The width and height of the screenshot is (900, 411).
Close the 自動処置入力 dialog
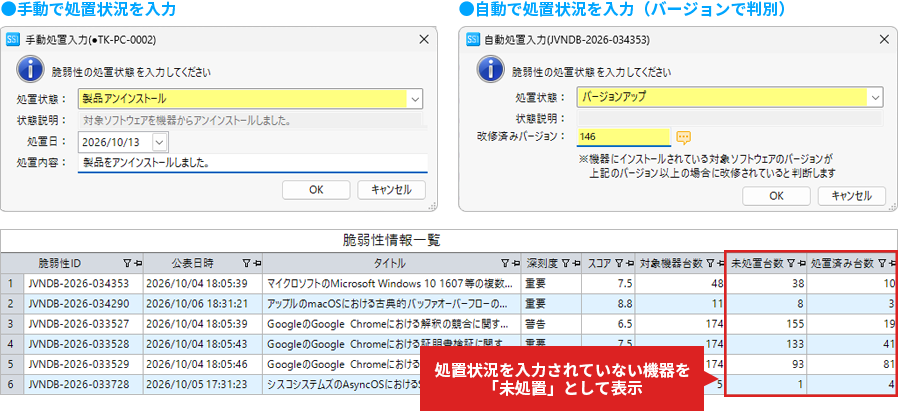pos(884,40)
